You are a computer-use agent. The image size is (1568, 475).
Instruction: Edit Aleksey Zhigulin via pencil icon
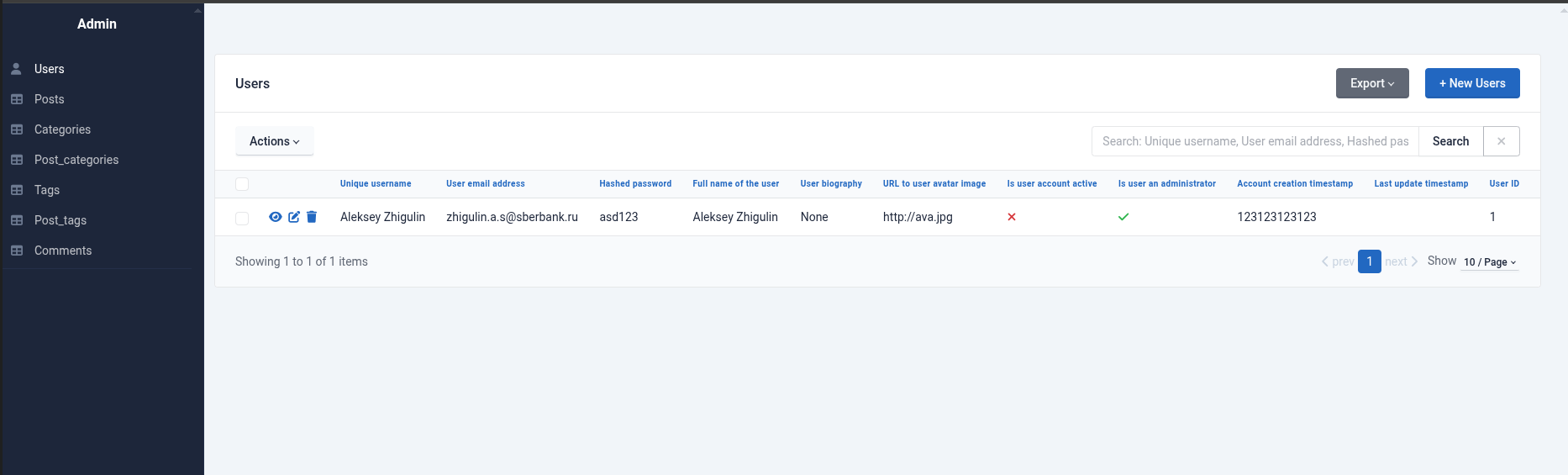click(294, 217)
